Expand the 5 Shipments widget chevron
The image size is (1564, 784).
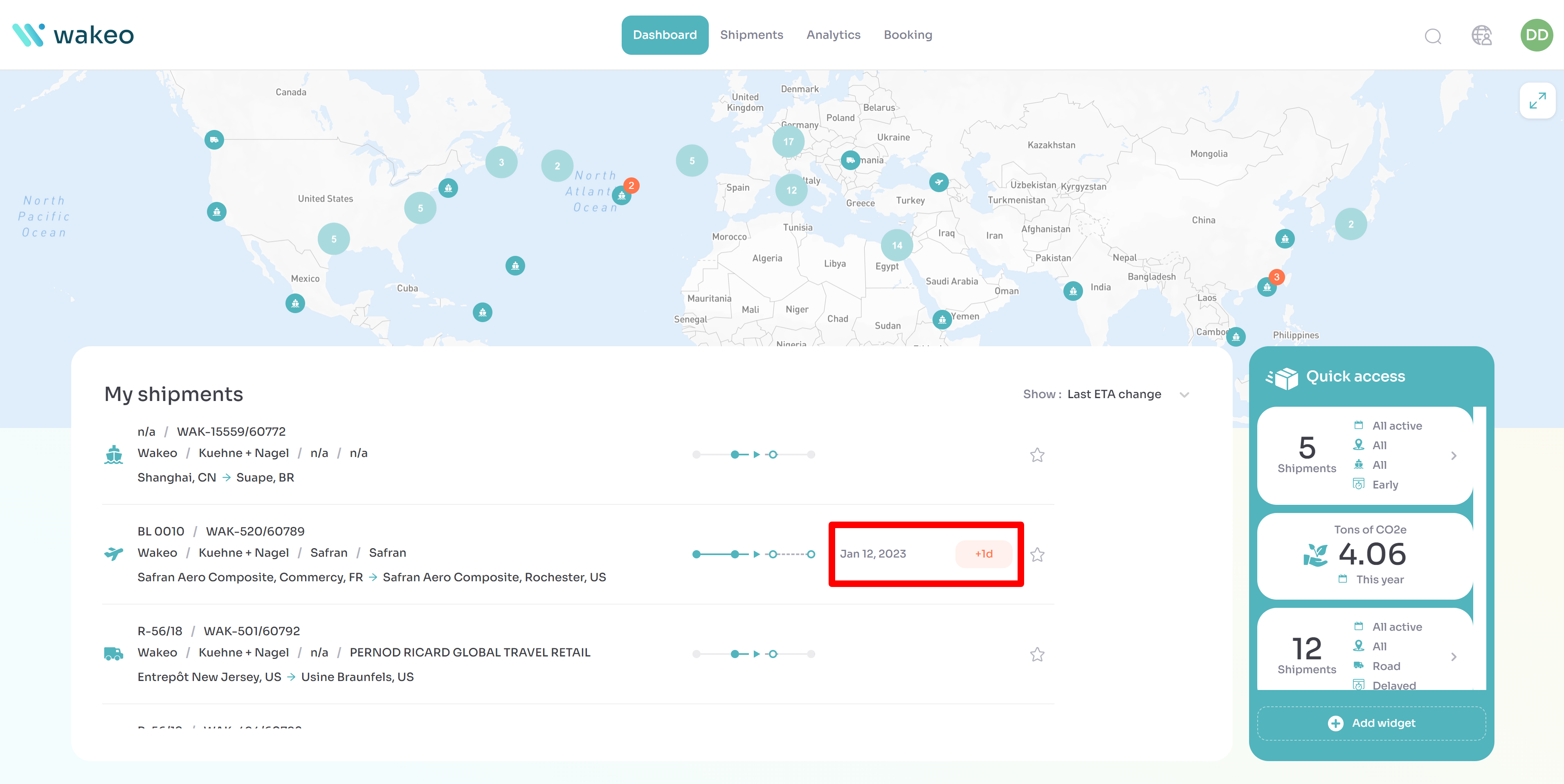[x=1454, y=456]
